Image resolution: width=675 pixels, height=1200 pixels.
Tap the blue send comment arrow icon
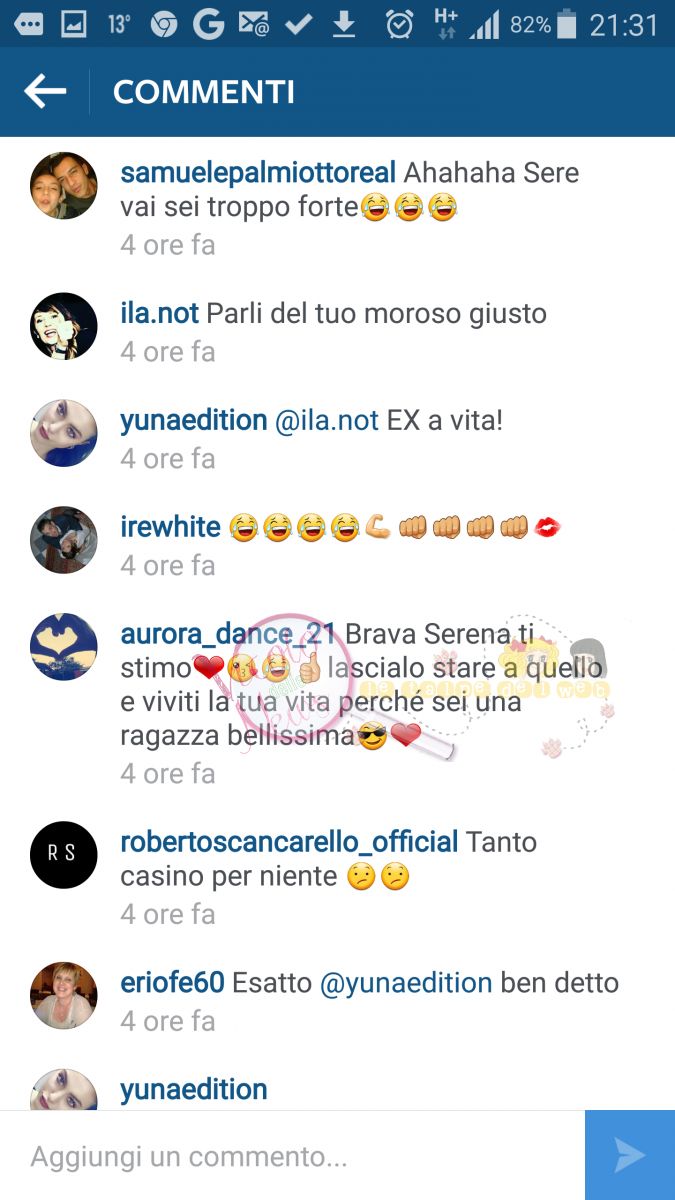pos(630,1155)
